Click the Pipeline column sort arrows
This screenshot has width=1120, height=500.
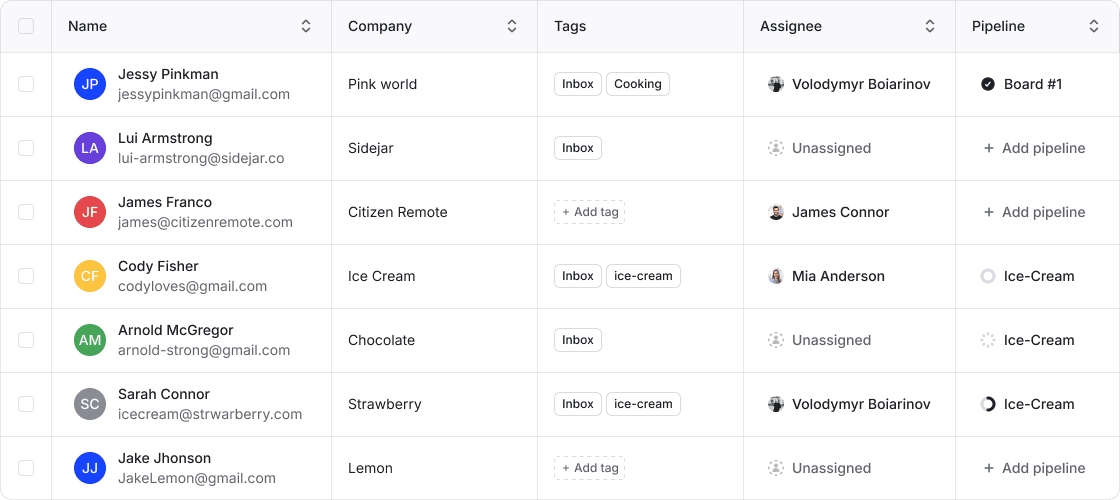pos(1094,26)
